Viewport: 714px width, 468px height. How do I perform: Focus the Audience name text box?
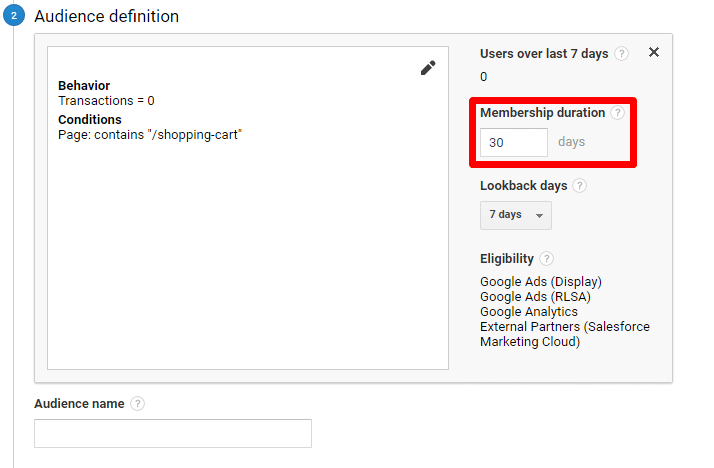173,433
